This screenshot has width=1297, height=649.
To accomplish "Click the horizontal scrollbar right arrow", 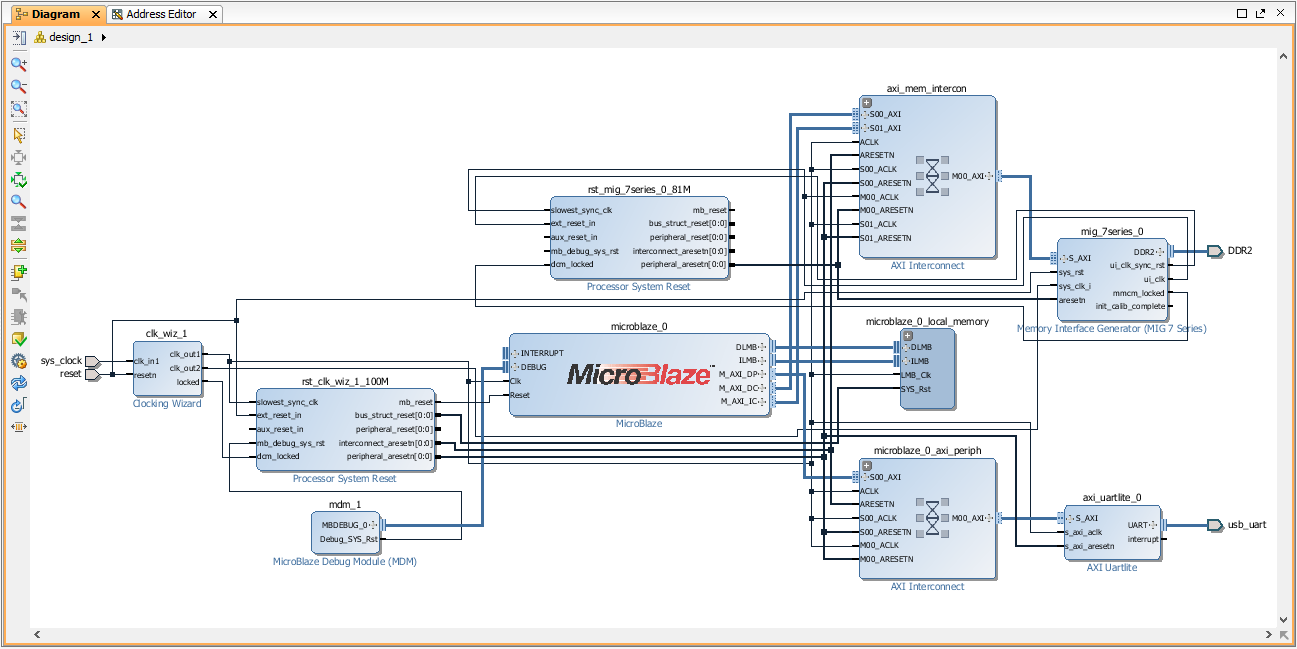I will 1268,635.
